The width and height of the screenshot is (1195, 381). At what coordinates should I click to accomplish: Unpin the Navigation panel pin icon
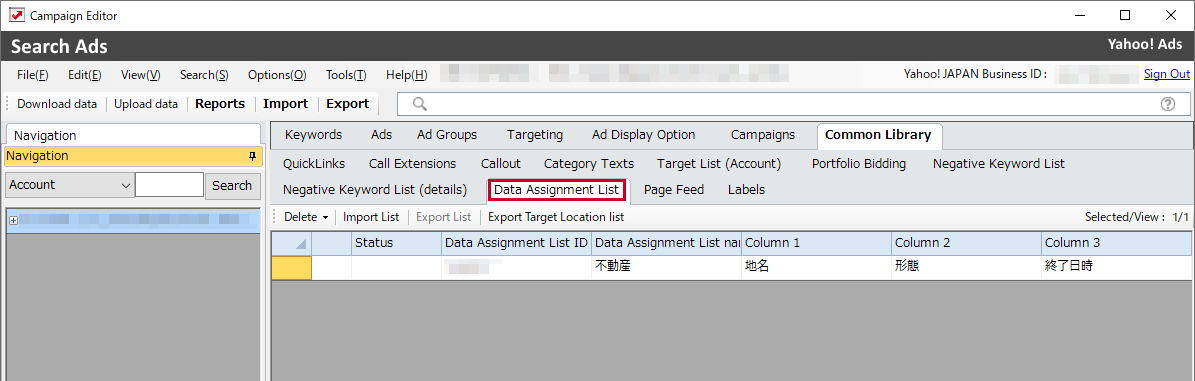[x=252, y=156]
